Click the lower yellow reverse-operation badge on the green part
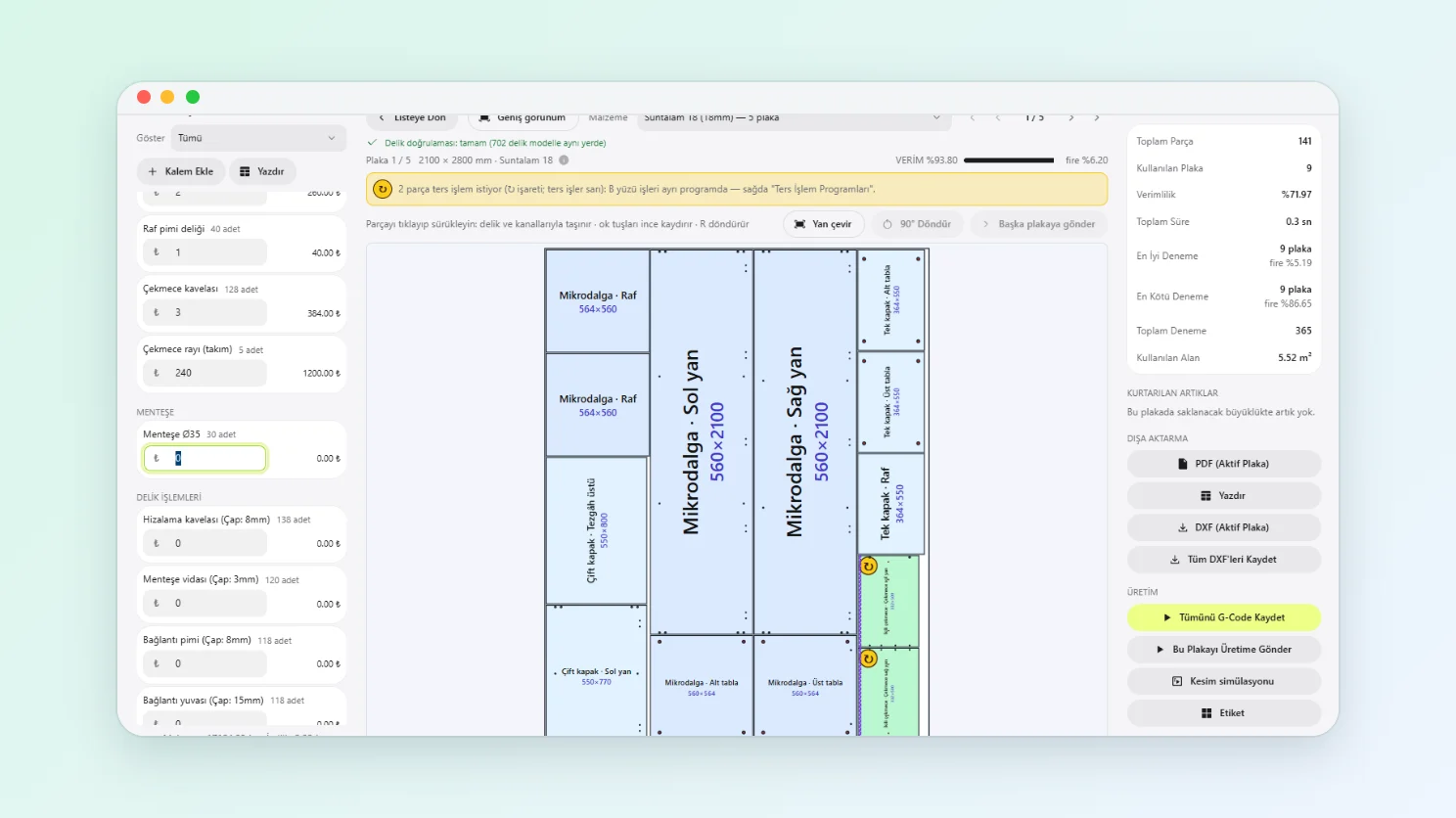This screenshot has width=1456, height=818. click(868, 659)
